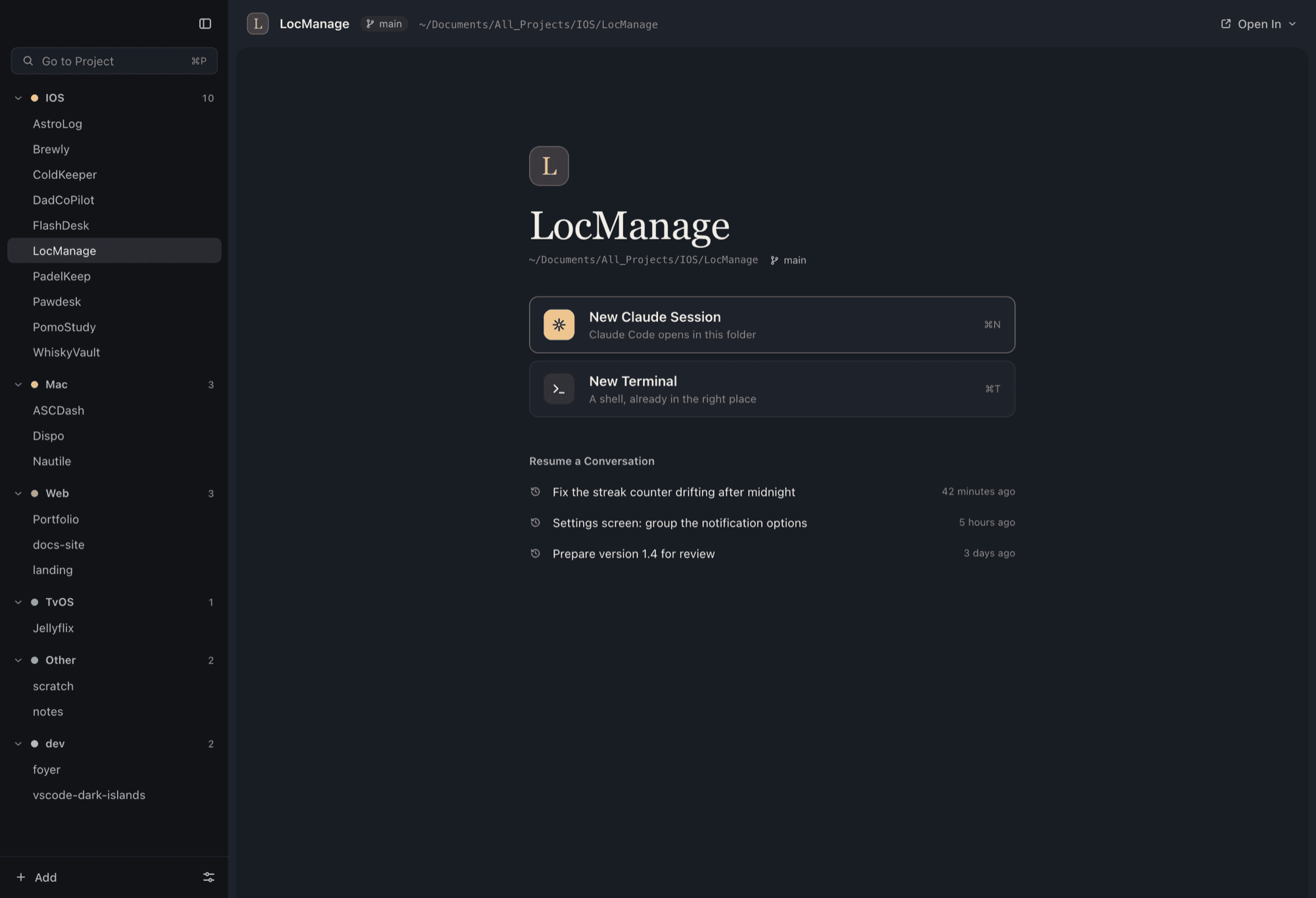
Task: Open the ColdKeeper project
Action: point(114,174)
